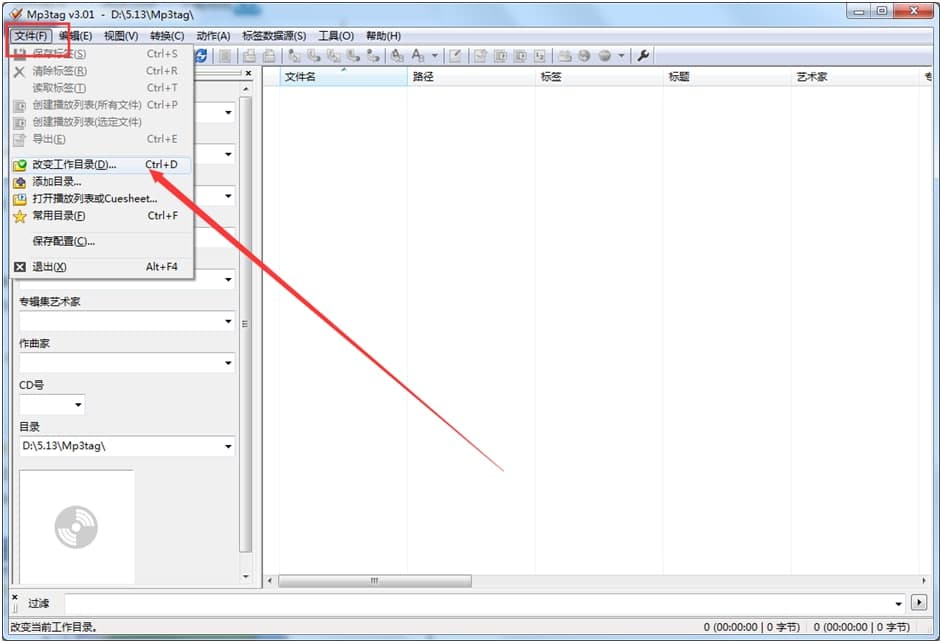This screenshot has width=942, height=643.
Task: Click the change working directory folder icon
Action: (19, 165)
